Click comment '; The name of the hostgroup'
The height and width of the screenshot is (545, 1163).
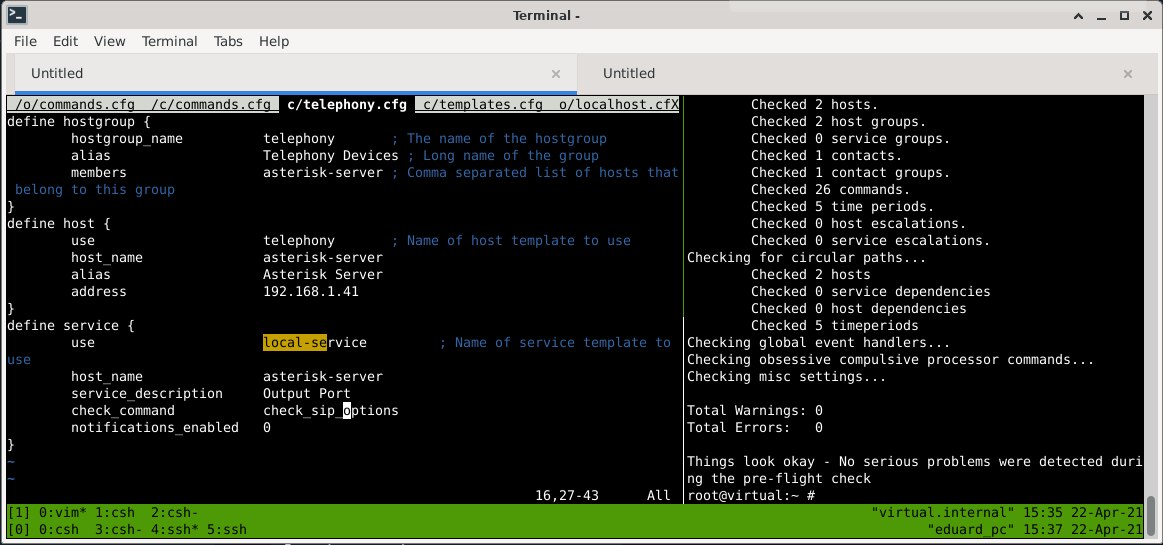(x=499, y=139)
